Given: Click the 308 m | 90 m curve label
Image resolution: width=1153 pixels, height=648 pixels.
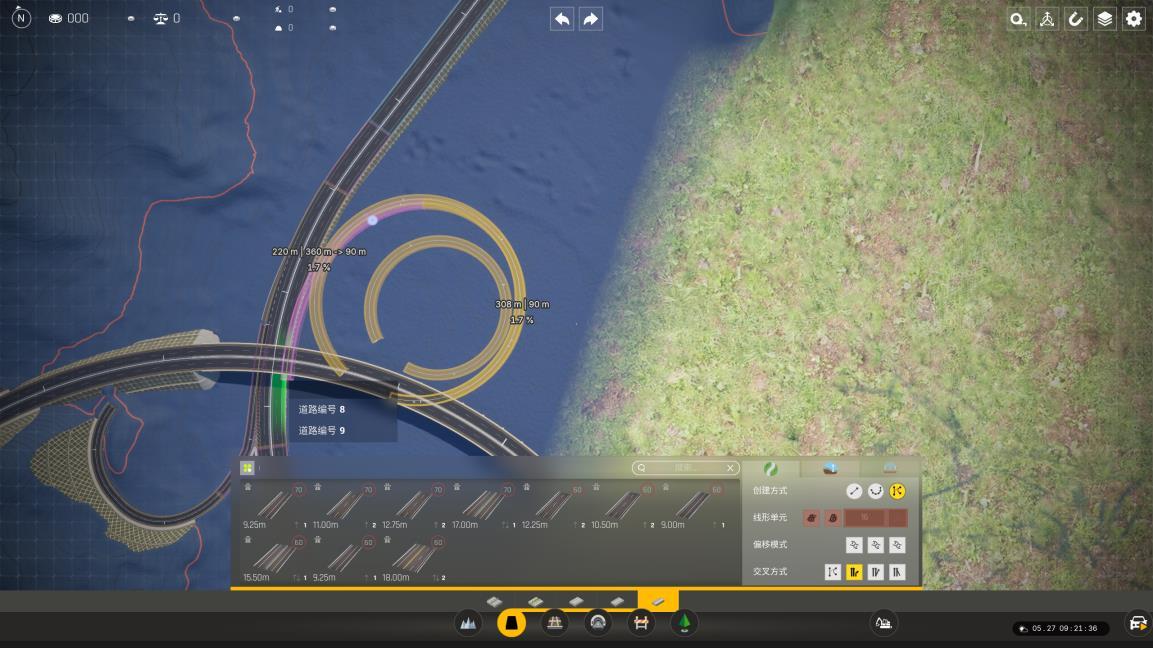Looking at the screenshot, I should point(522,305).
